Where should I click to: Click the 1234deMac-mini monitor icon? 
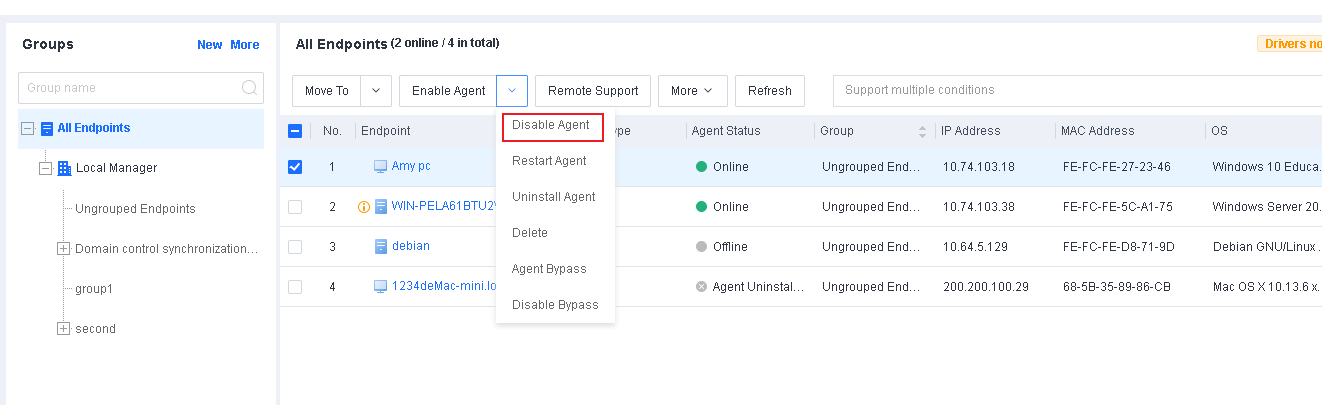click(380, 287)
